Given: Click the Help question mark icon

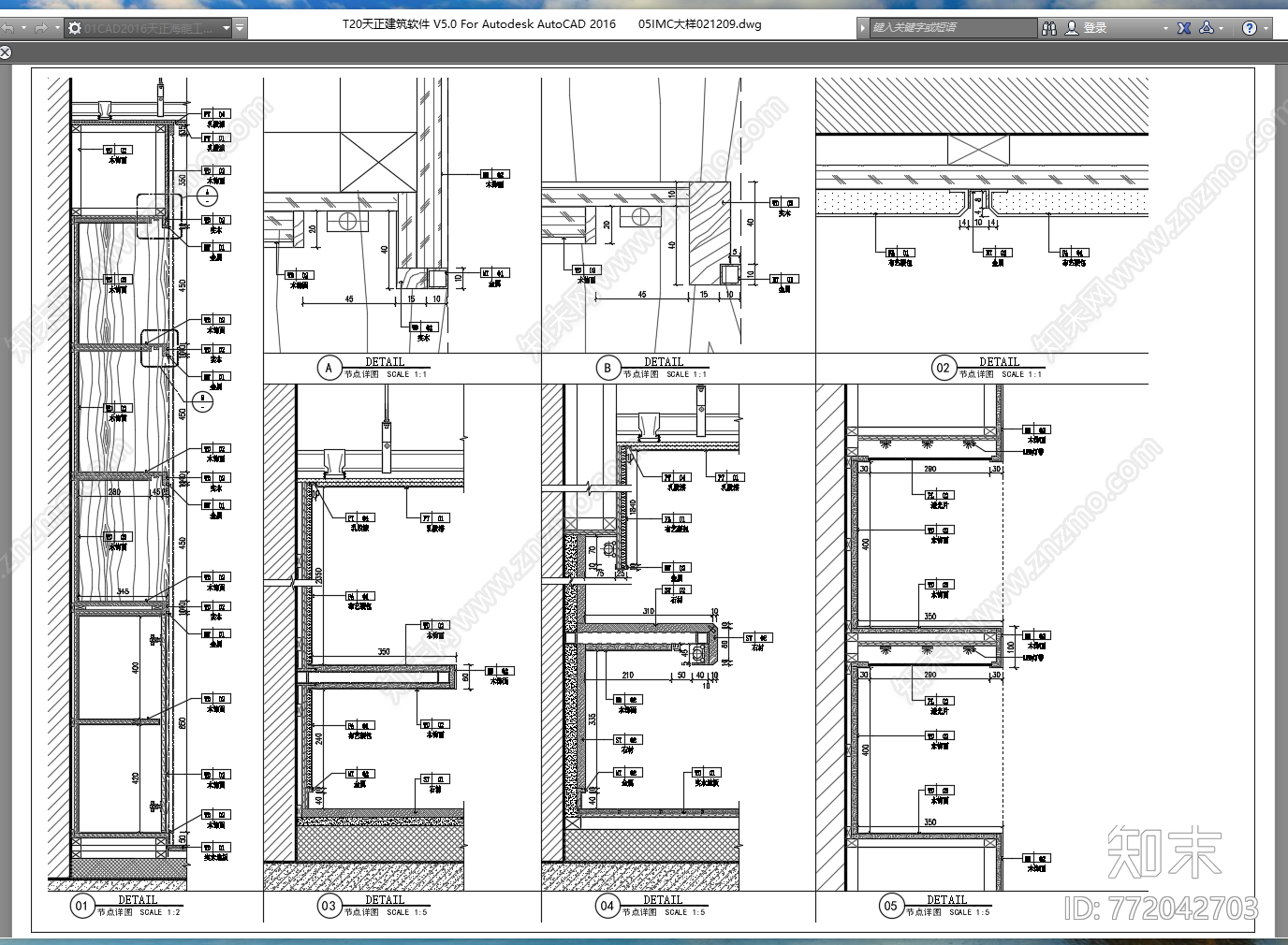Looking at the screenshot, I should click(1249, 28).
